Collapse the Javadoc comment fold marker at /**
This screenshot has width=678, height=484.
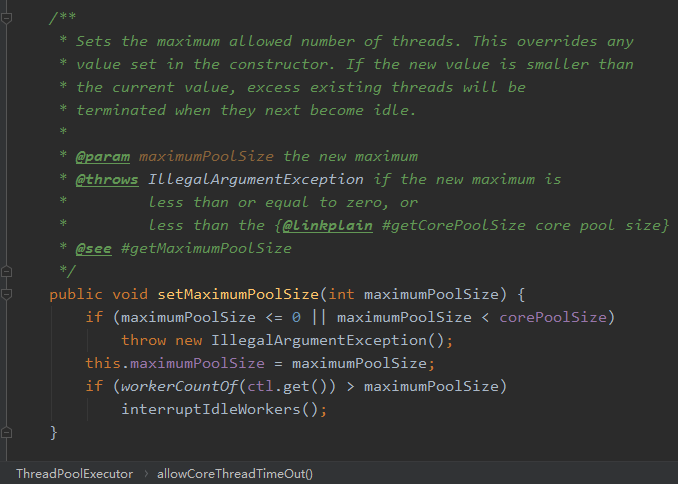6,18
